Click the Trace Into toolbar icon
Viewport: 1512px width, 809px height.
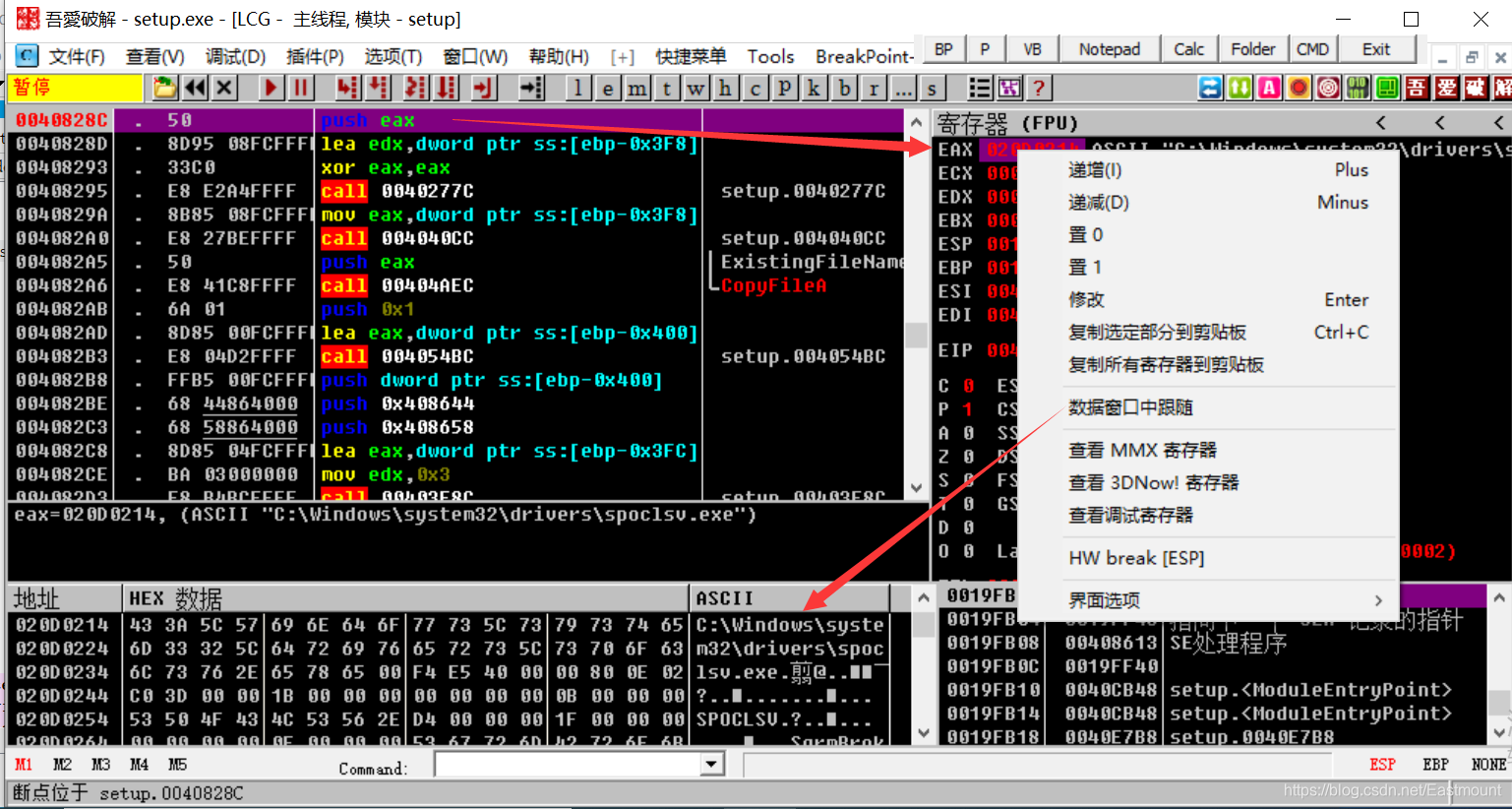[x=415, y=88]
